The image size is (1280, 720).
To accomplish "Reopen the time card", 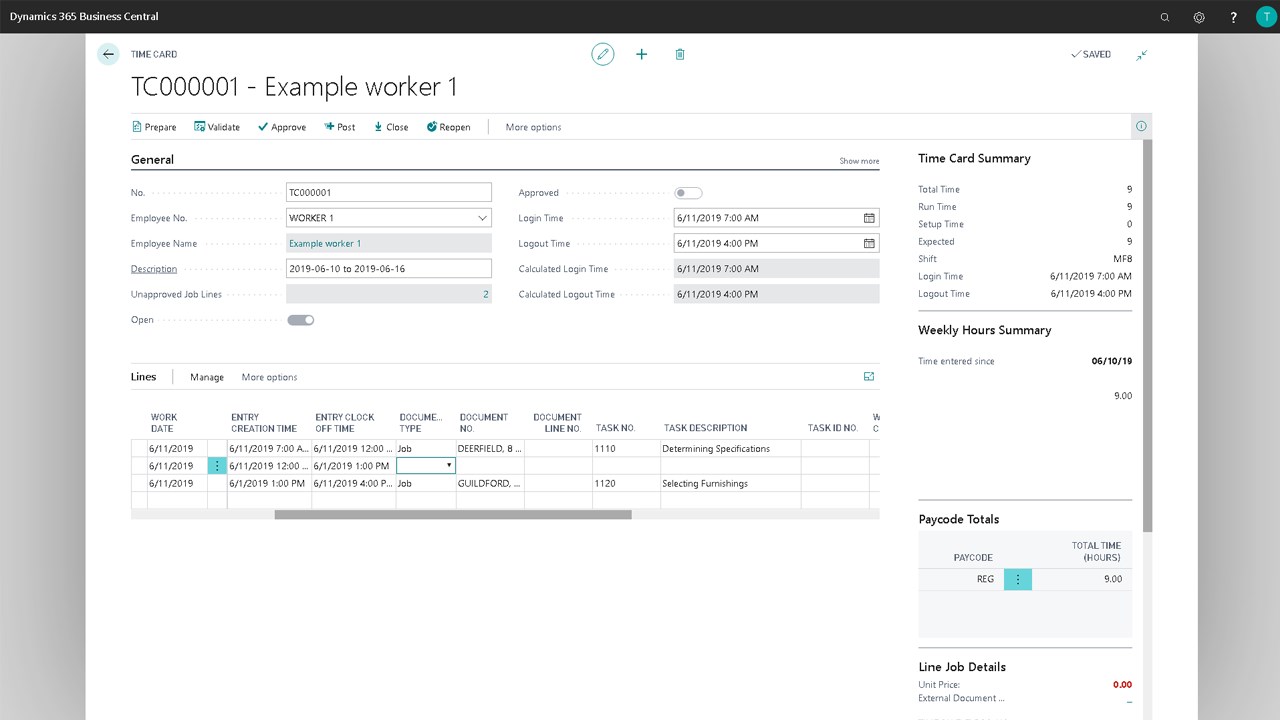I will click(448, 127).
